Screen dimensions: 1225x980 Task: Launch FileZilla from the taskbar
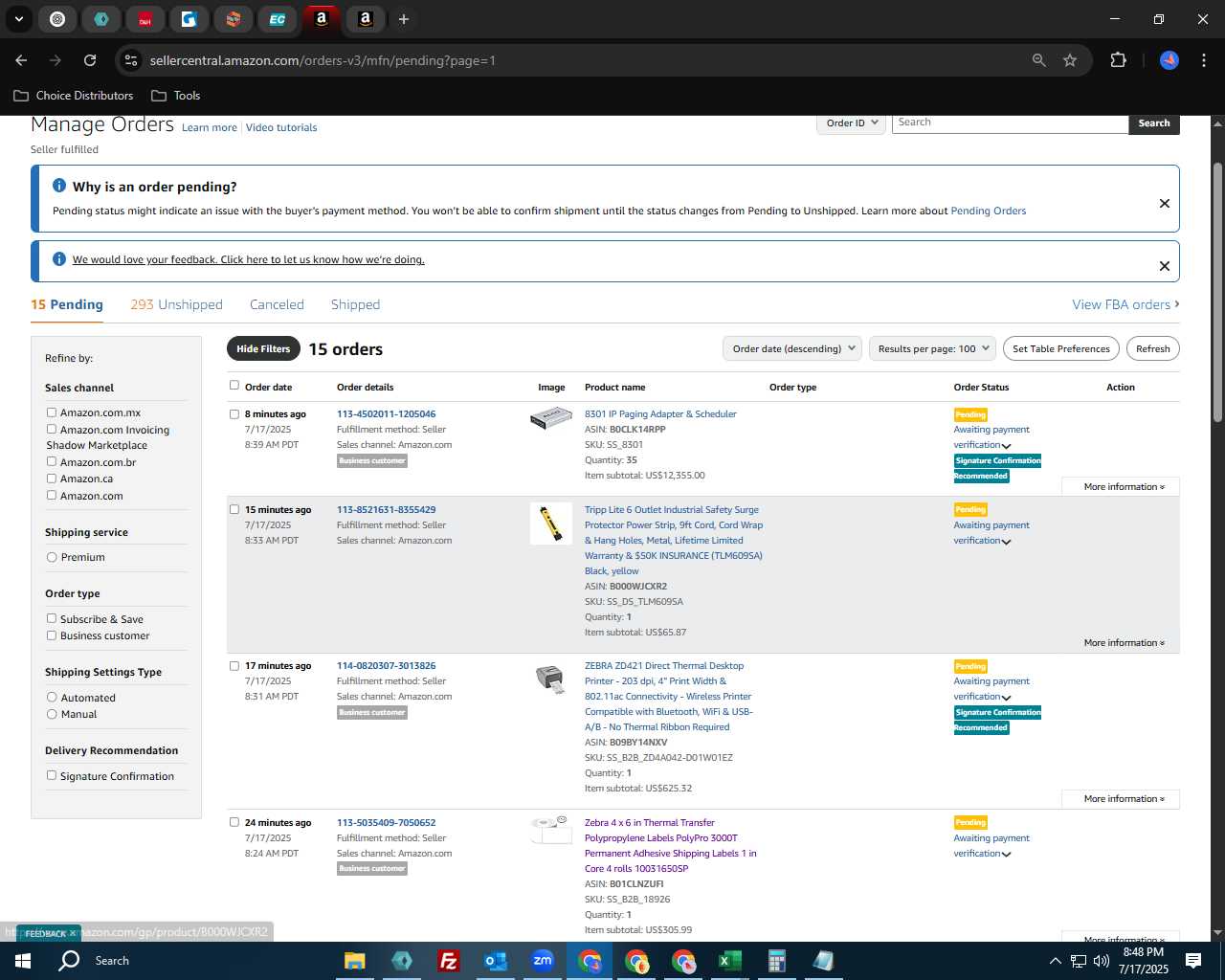tap(448, 961)
